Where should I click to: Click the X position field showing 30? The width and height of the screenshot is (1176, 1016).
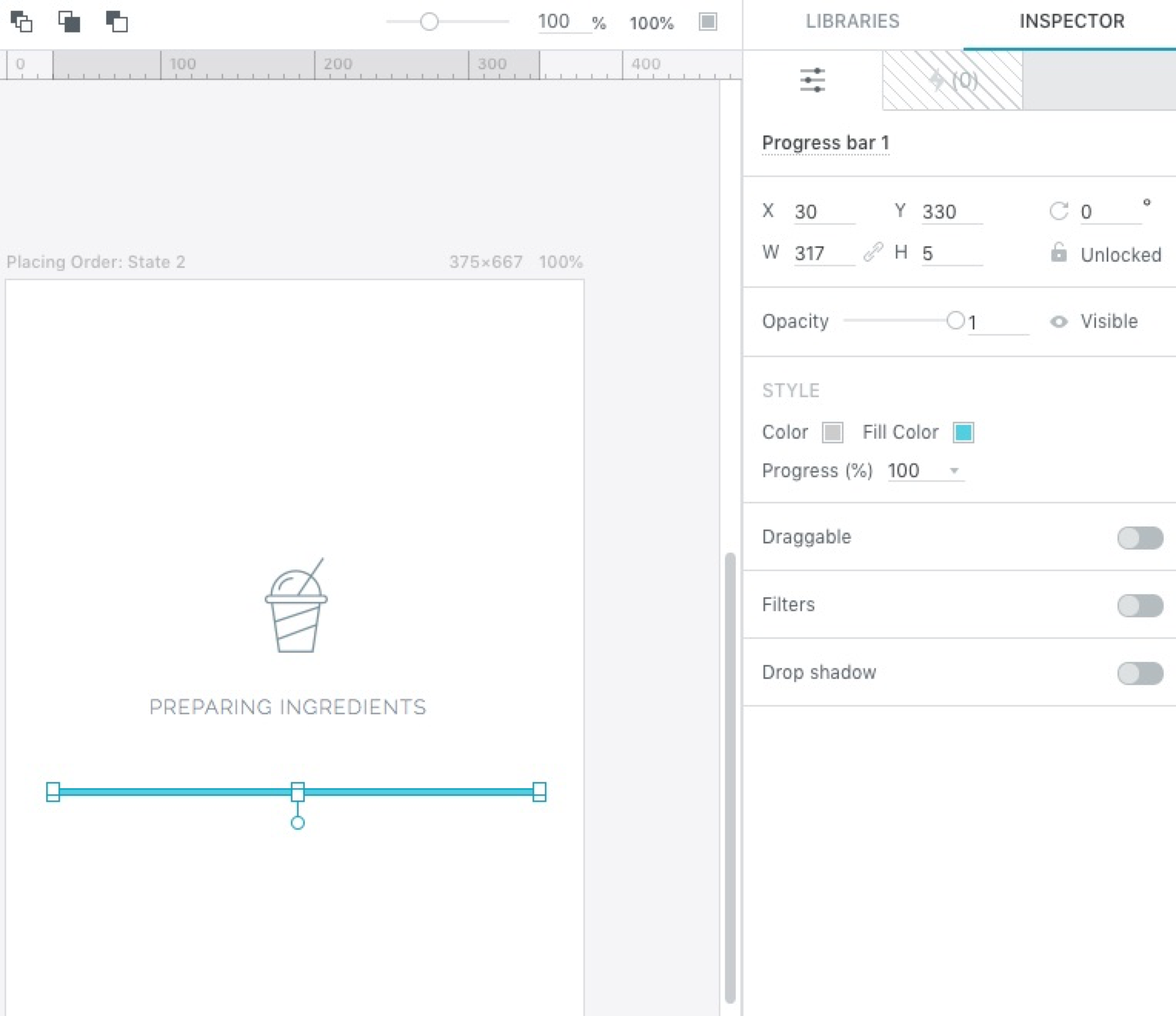click(x=824, y=212)
